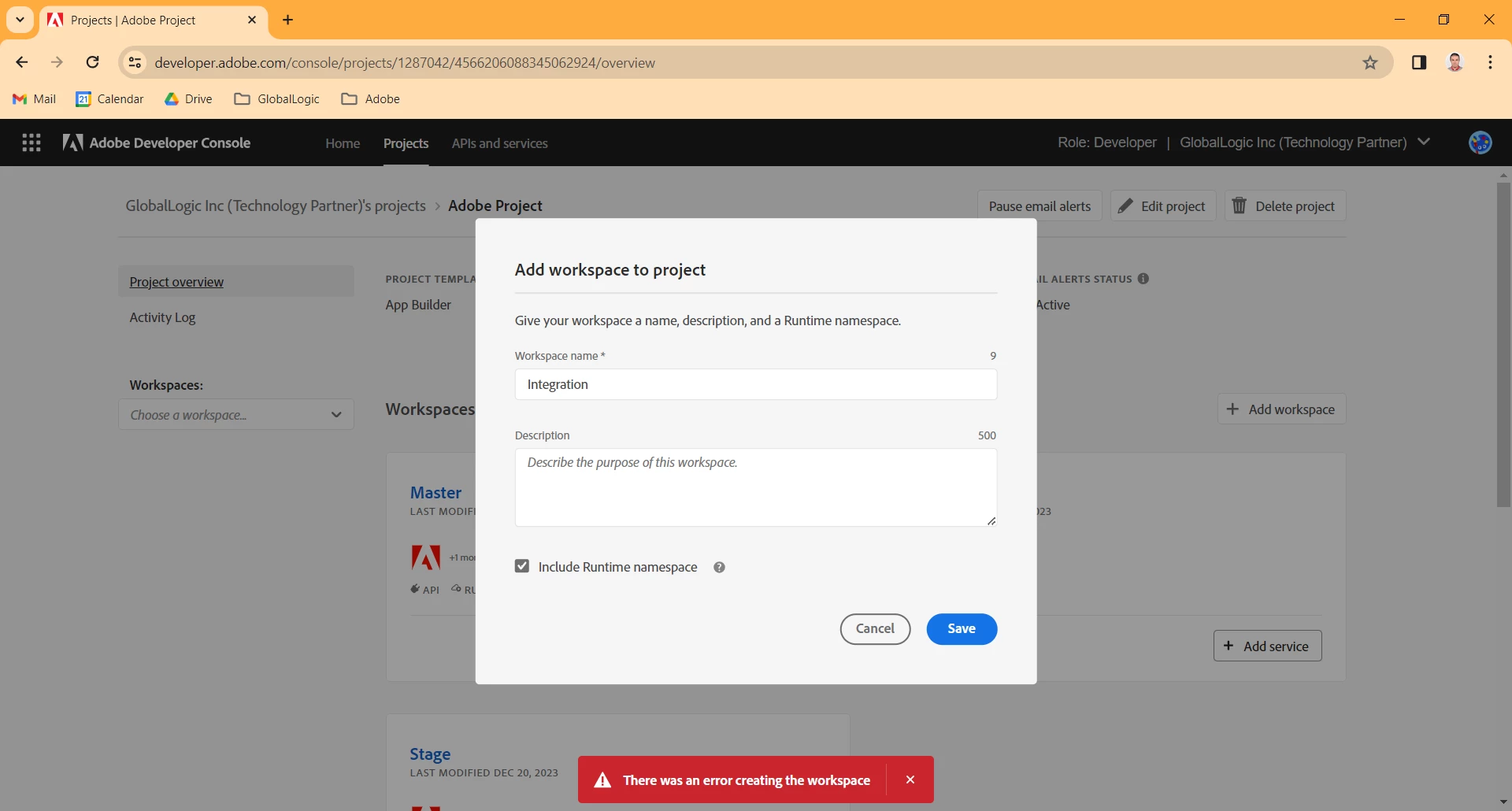
Task: Open the Chrome profile avatar
Action: click(x=1455, y=63)
